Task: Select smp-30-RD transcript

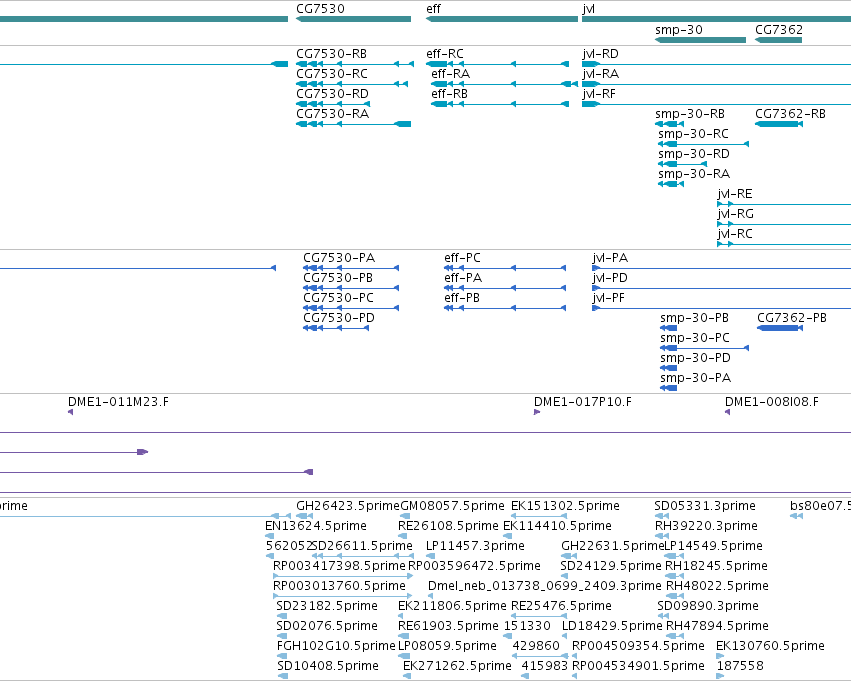Action: [x=682, y=164]
